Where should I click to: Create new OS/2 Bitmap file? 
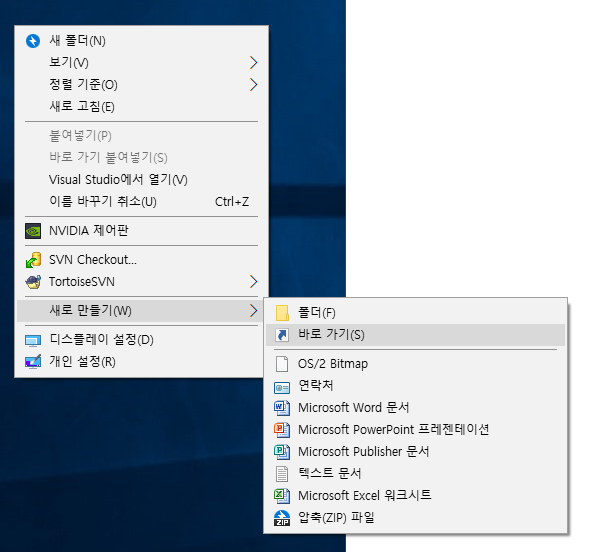click(x=415, y=364)
